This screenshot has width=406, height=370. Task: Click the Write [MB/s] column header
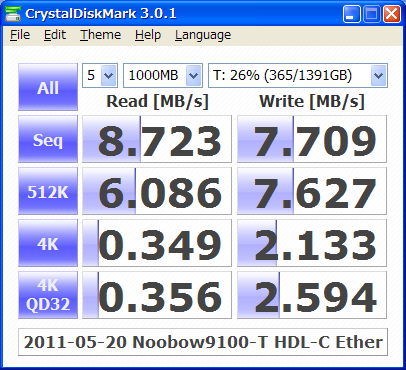click(x=312, y=101)
